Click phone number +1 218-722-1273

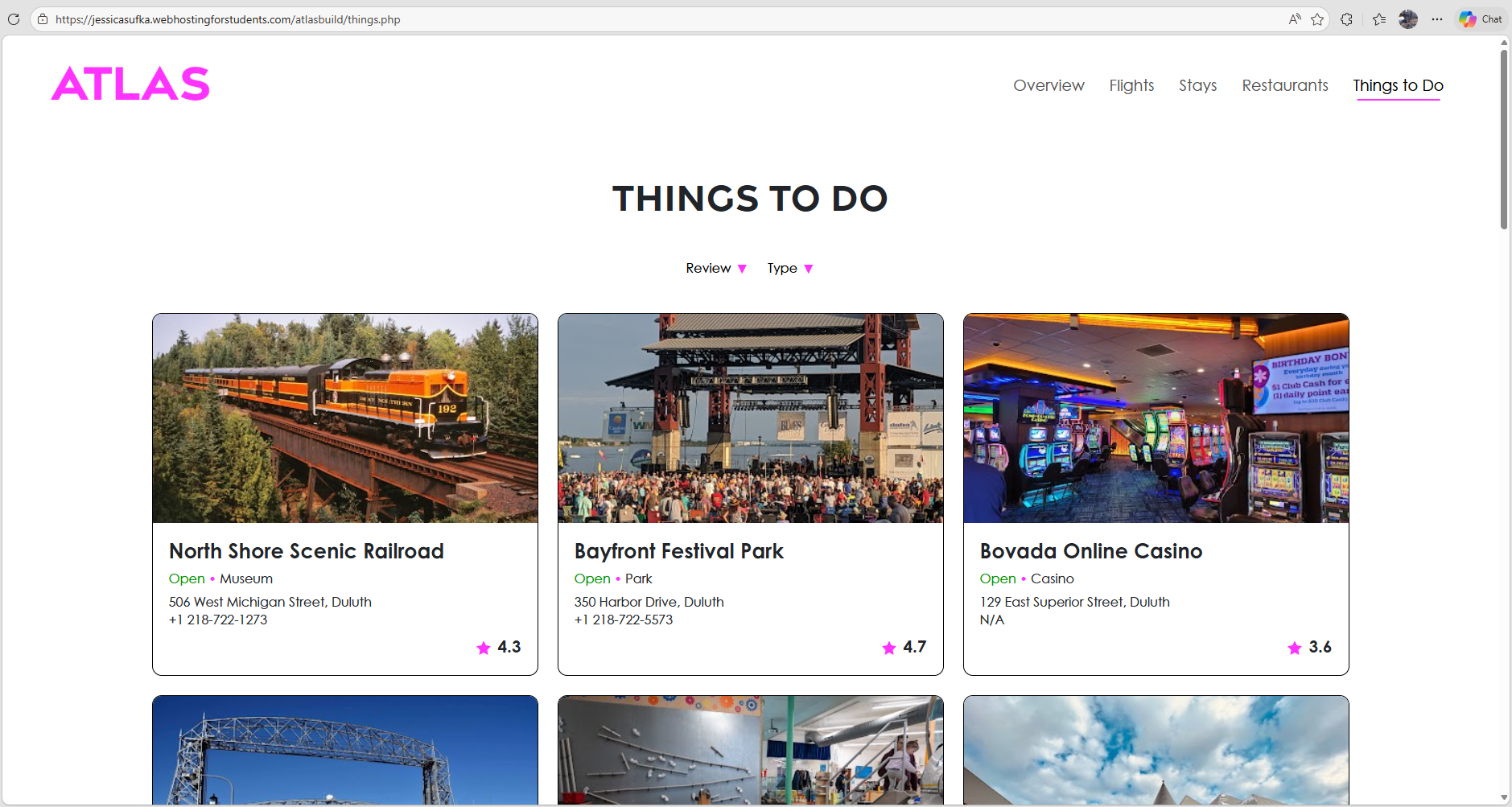(218, 620)
